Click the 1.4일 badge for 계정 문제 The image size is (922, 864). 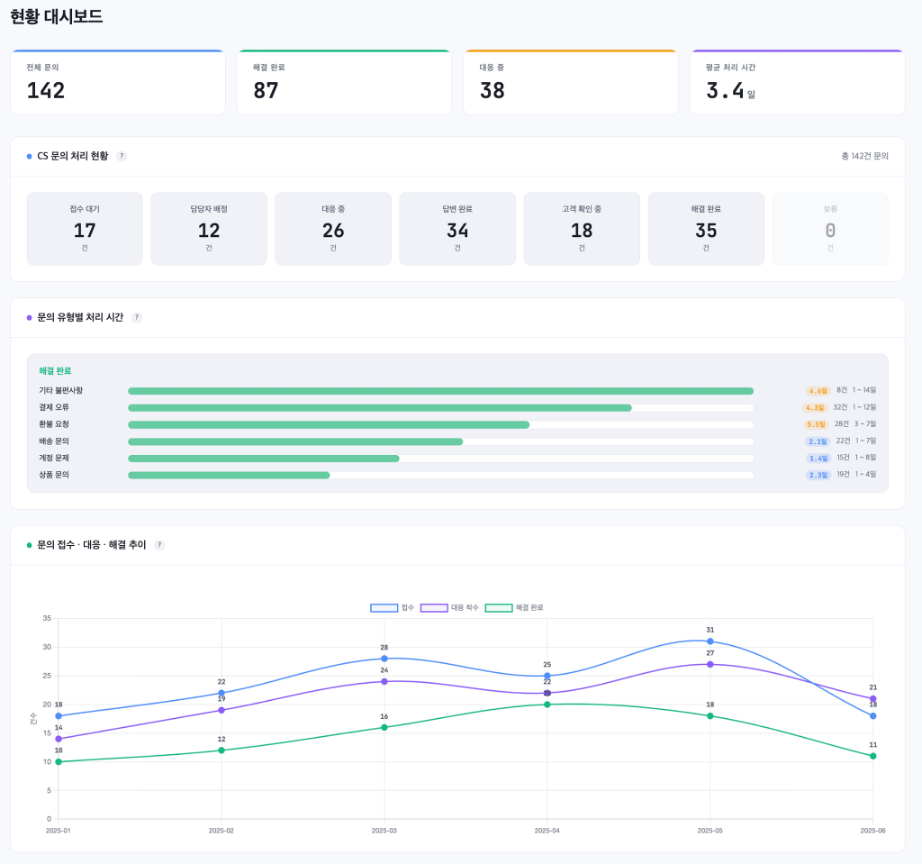[817, 458]
